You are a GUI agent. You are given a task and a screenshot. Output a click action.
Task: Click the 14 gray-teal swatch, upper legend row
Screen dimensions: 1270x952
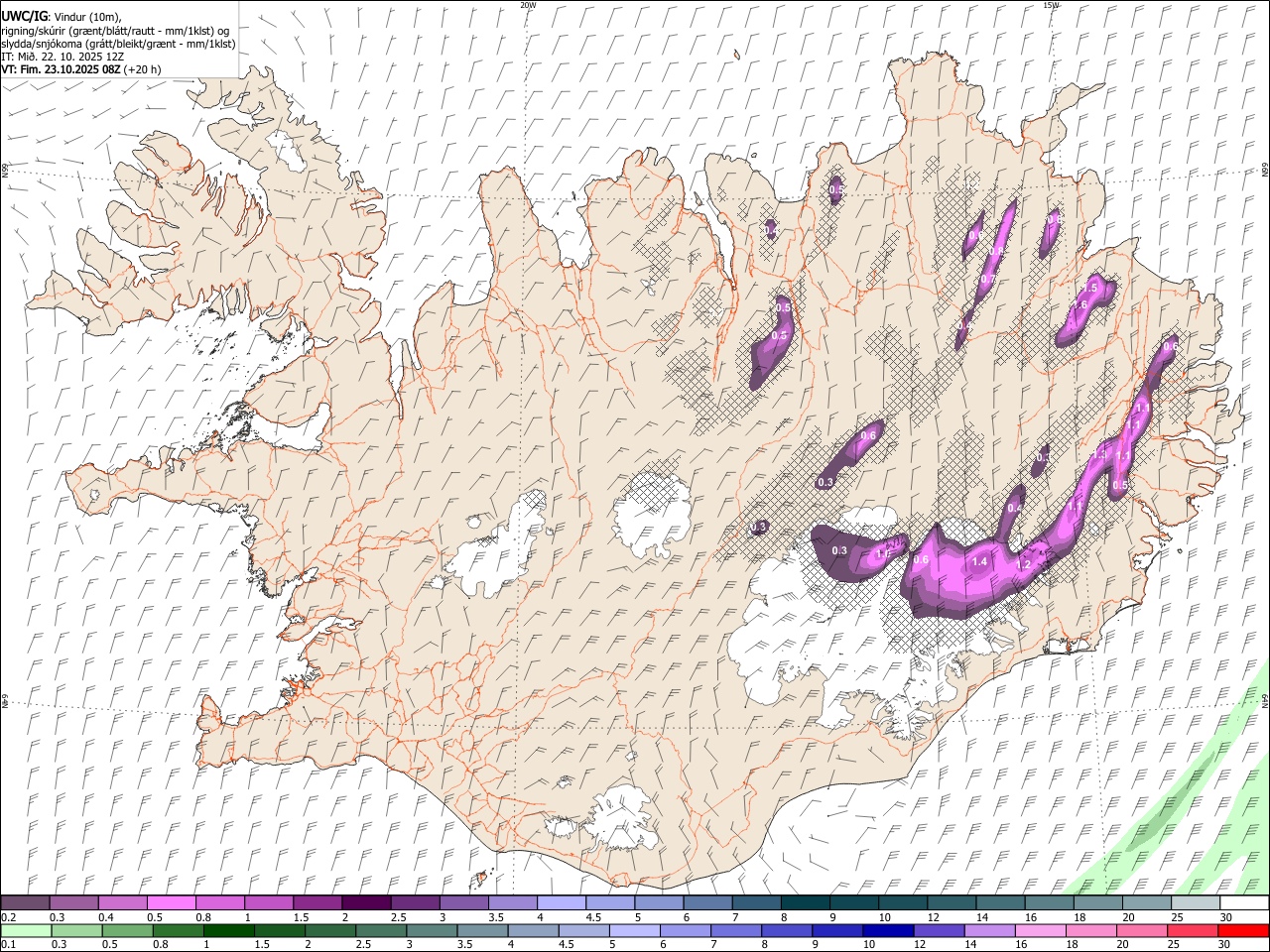(x=1000, y=902)
